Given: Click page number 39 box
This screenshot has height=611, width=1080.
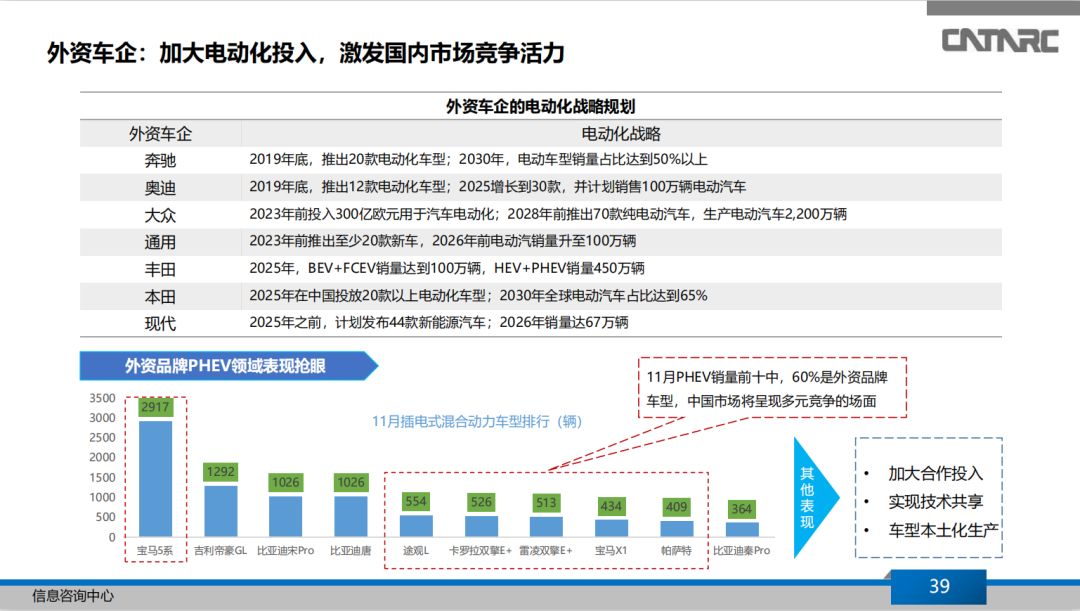Looking at the screenshot, I should (939, 586).
